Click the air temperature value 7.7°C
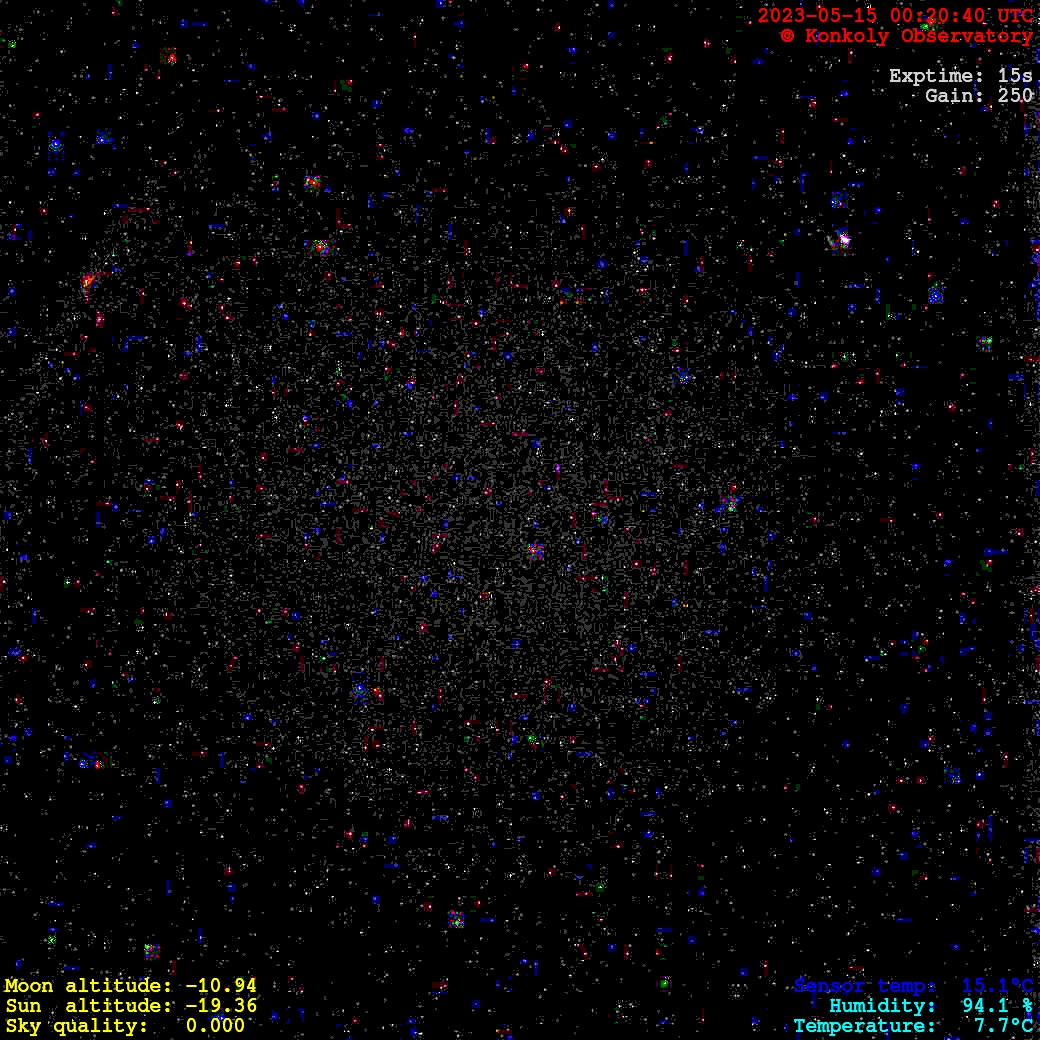 (x=1003, y=1026)
